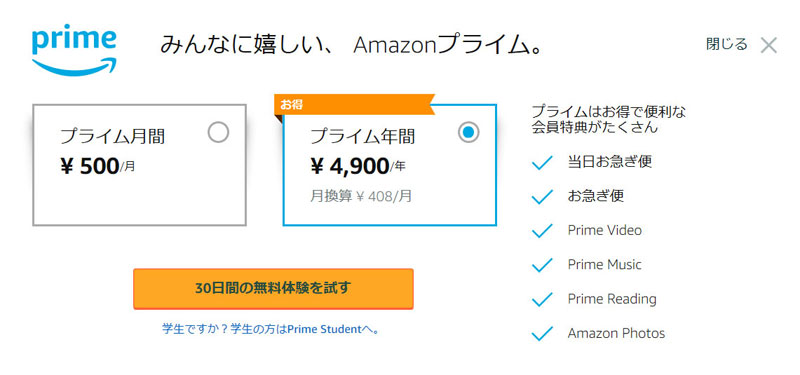Click the 閉じる text link
Viewport: 800px width, 375px height.
click(727, 44)
